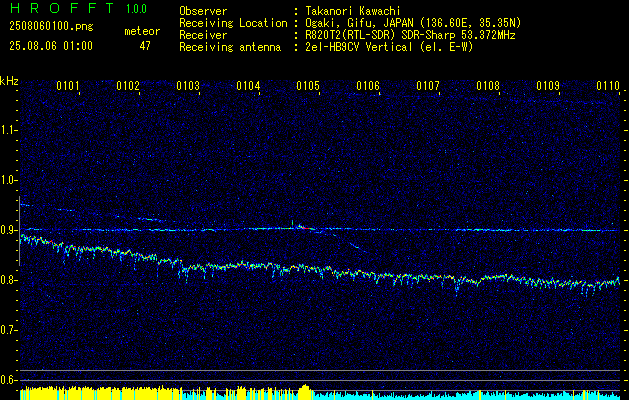Click the 0.8 kHz axis label
Viewport: 629px width, 400px height.
pyautogui.click(x=8, y=280)
